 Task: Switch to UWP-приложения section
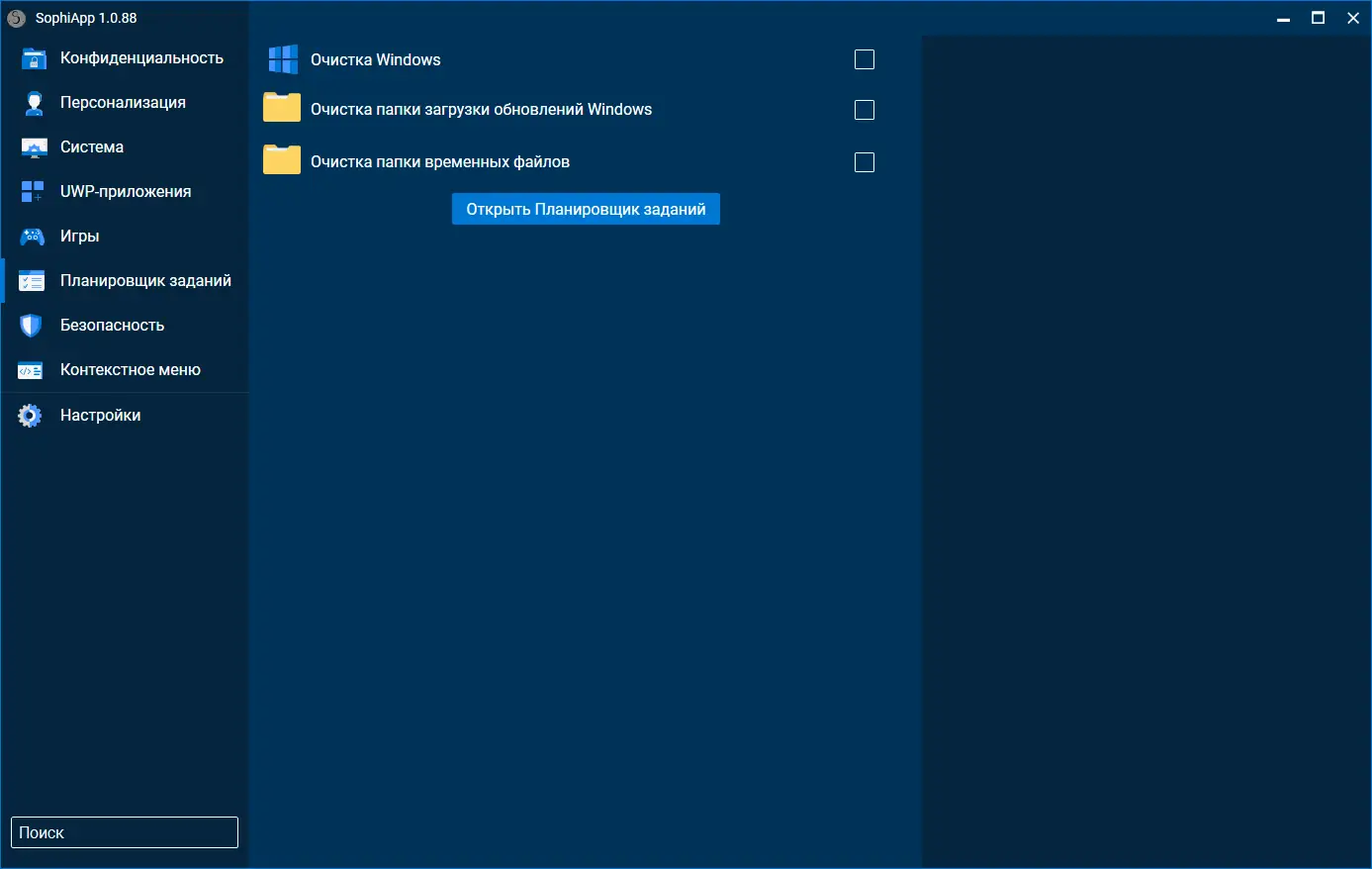pyautogui.click(x=125, y=192)
